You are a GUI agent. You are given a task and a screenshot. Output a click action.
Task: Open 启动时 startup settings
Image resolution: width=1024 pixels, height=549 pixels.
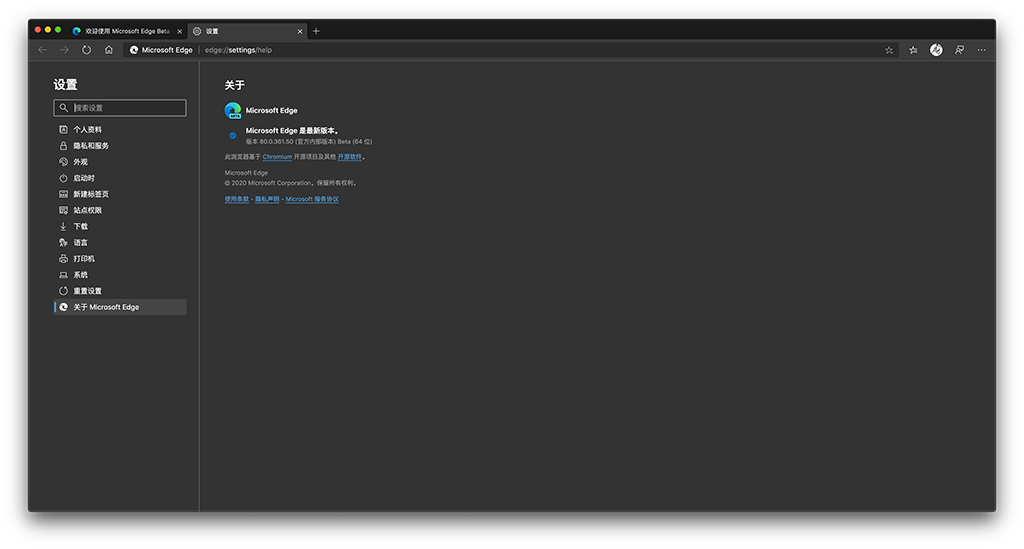coord(120,178)
